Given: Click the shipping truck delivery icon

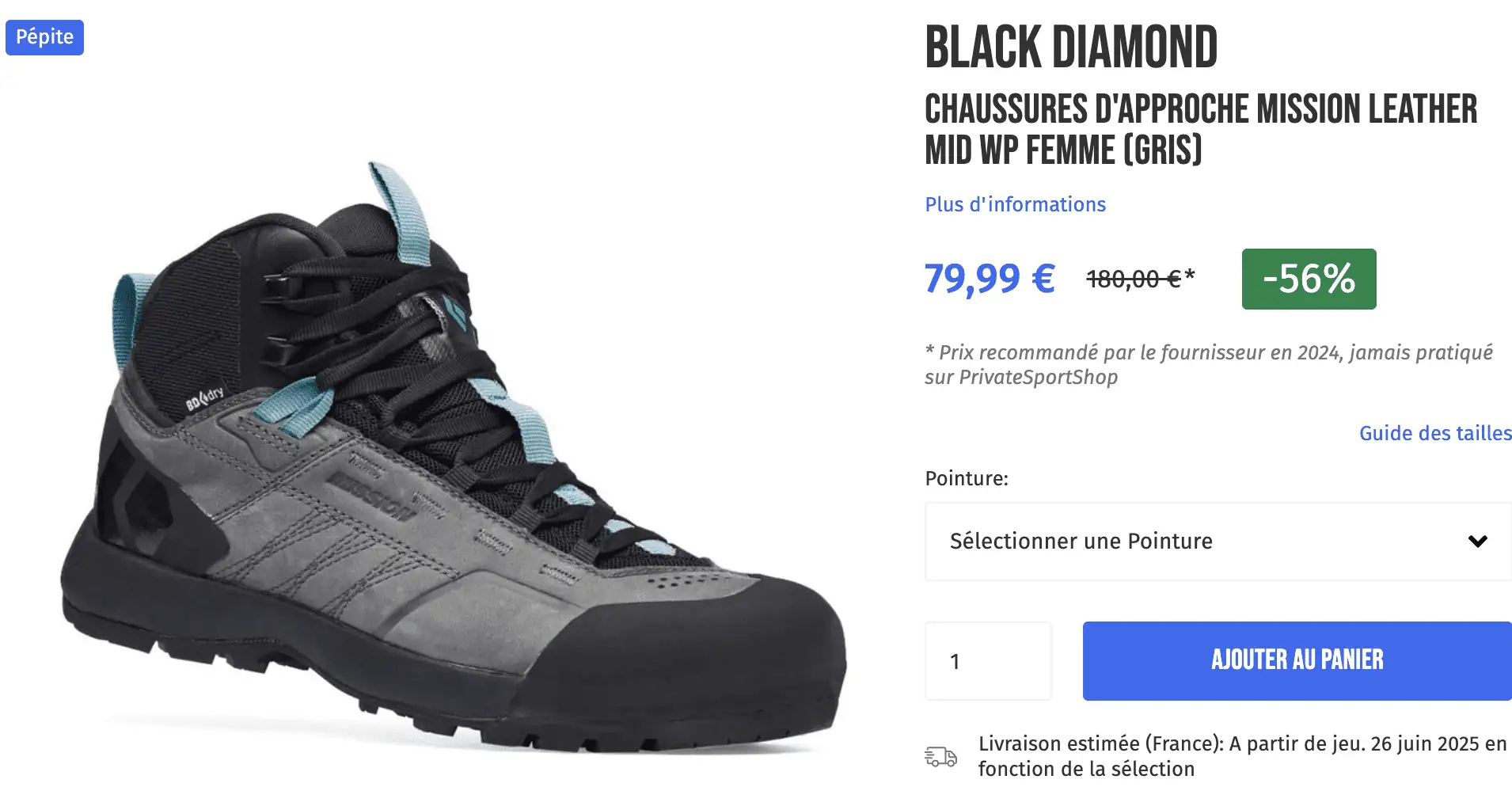Looking at the screenshot, I should 940,755.
